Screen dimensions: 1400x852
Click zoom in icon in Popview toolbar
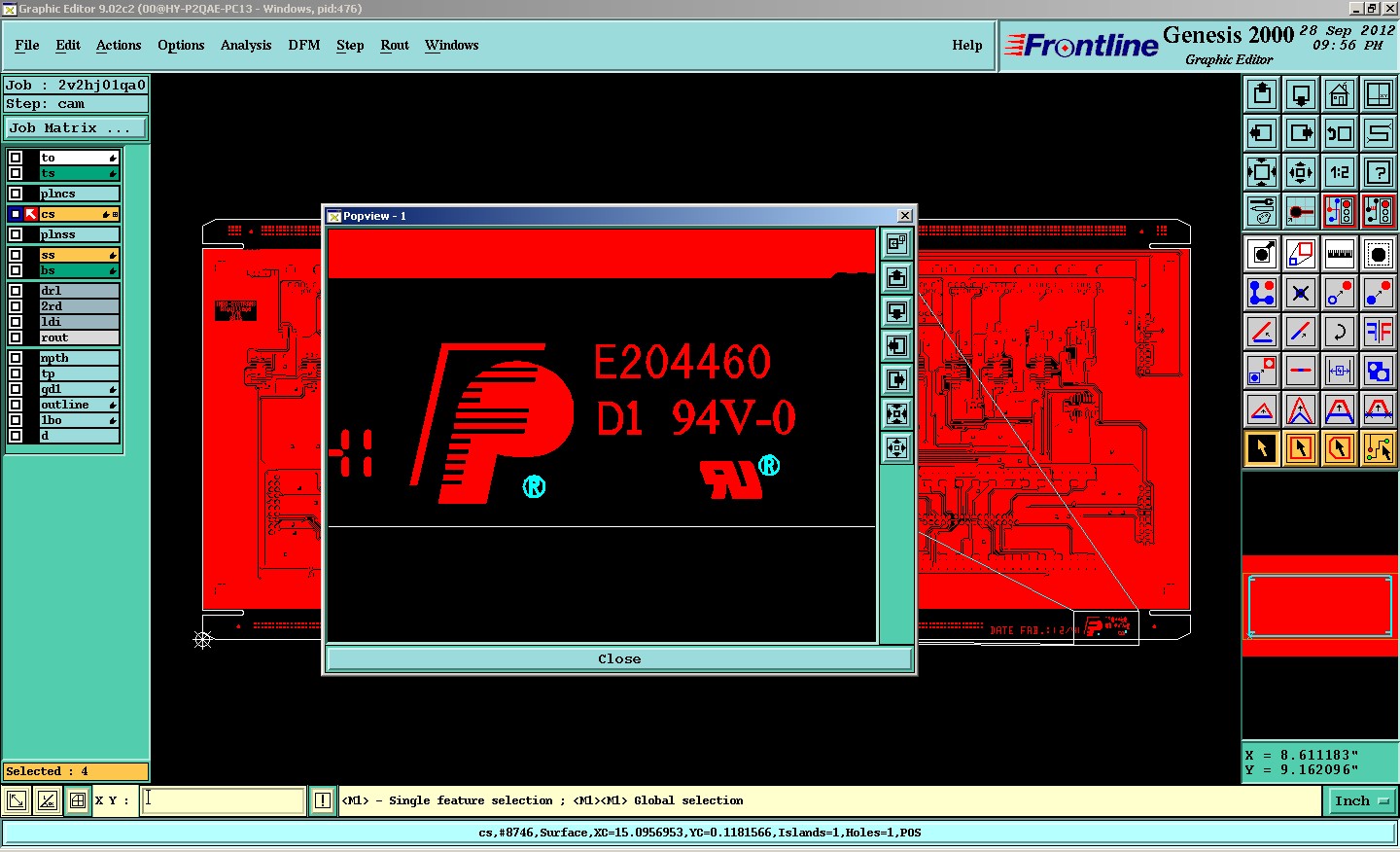(896, 414)
